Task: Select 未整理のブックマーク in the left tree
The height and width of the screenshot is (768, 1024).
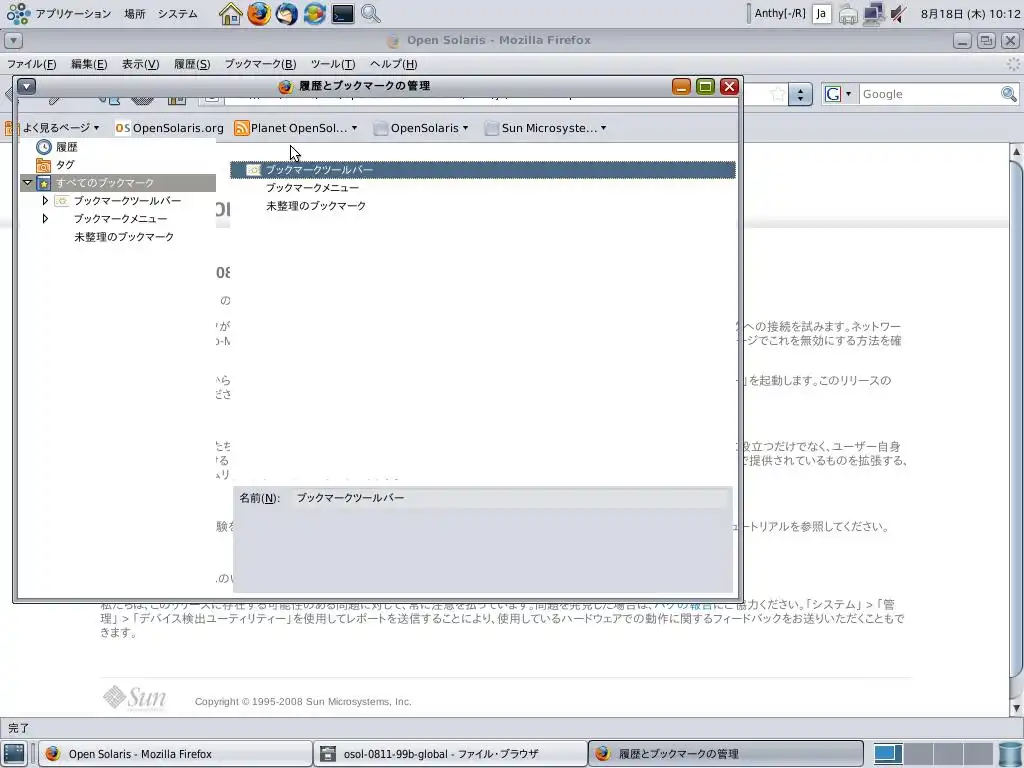Action: [x=123, y=236]
